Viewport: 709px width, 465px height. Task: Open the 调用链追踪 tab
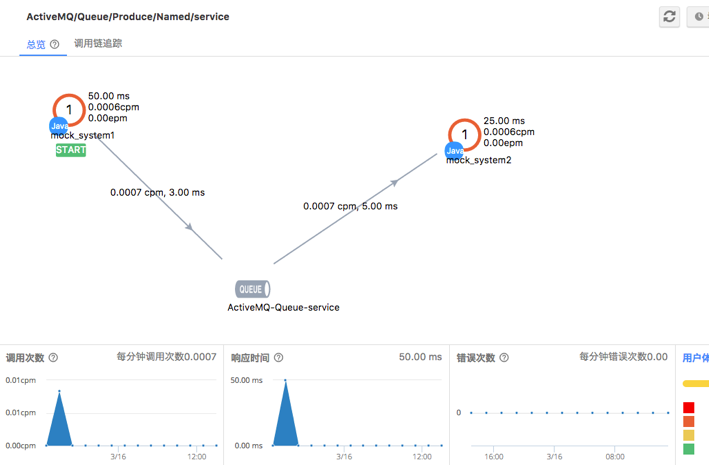point(98,43)
